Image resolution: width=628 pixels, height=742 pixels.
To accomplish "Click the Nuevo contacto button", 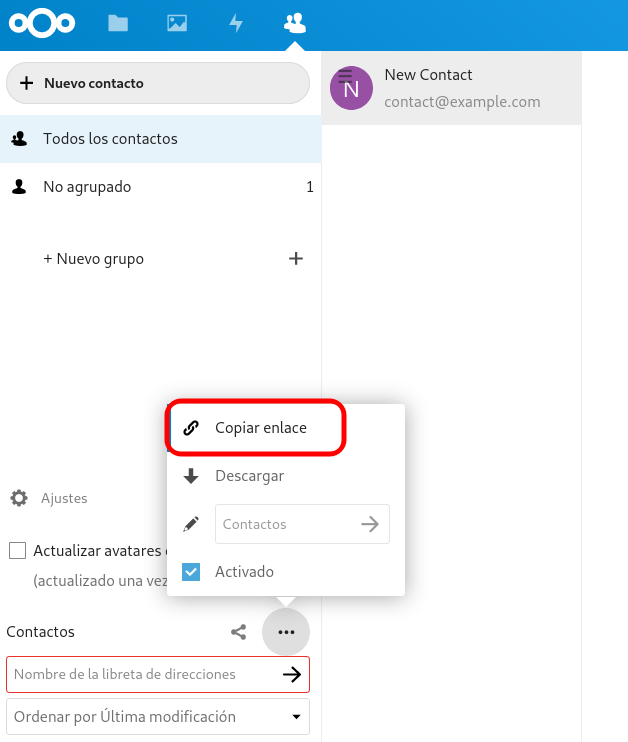I will [x=158, y=83].
